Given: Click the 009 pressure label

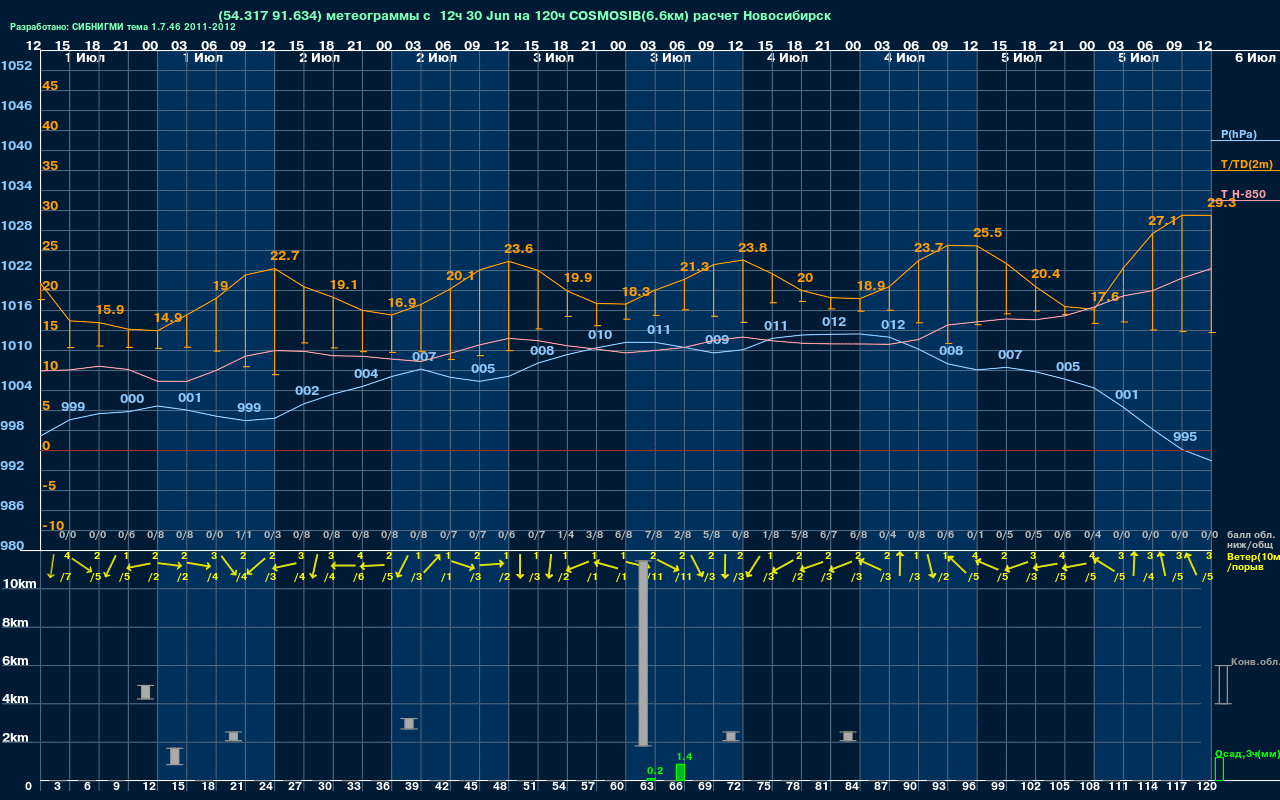Looking at the screenshot, I should click(x=717, y=340).
